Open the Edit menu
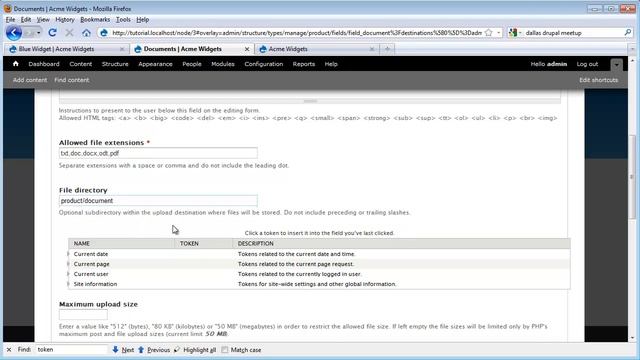 point(26,20)
